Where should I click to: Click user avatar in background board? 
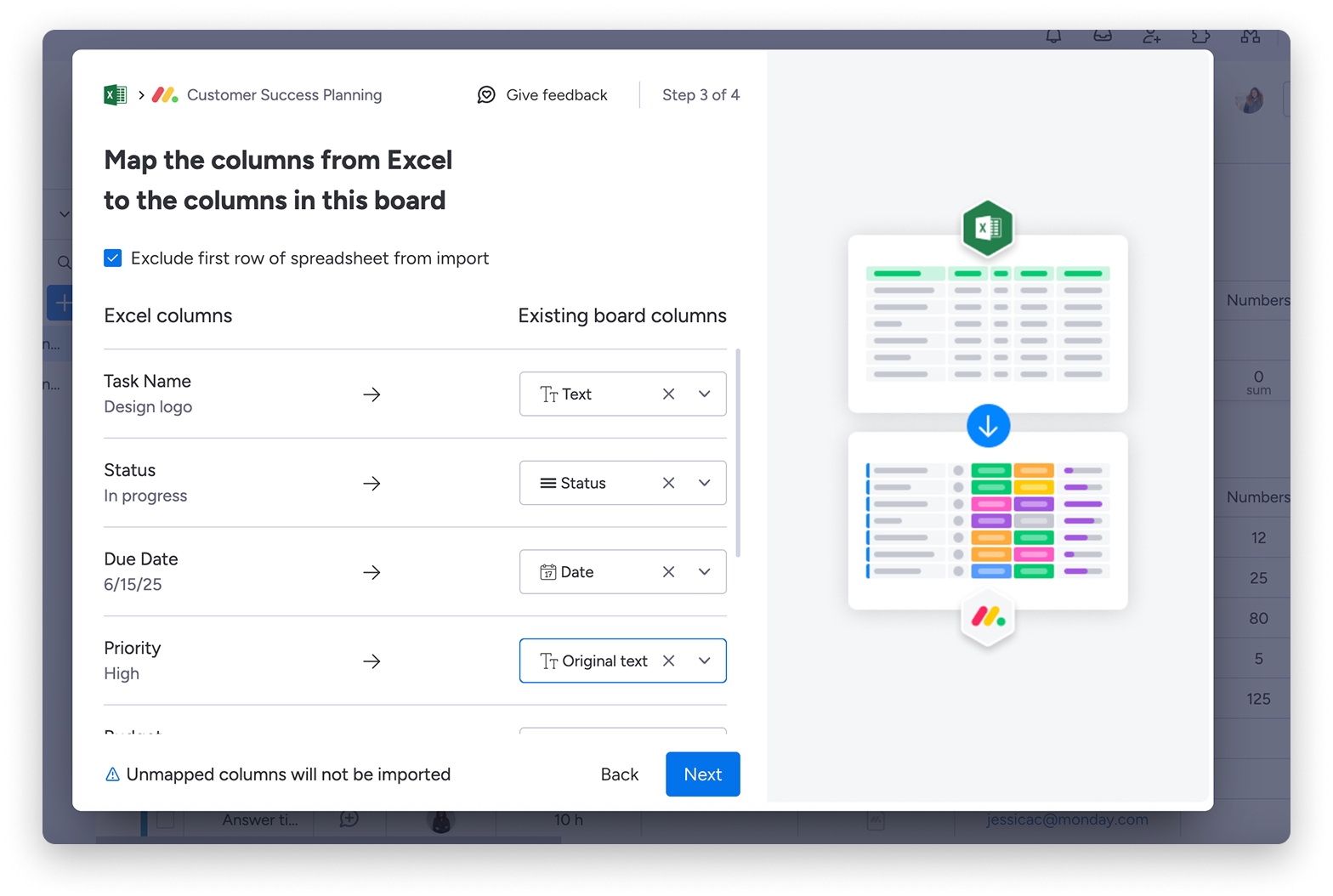pos(1251,100)
